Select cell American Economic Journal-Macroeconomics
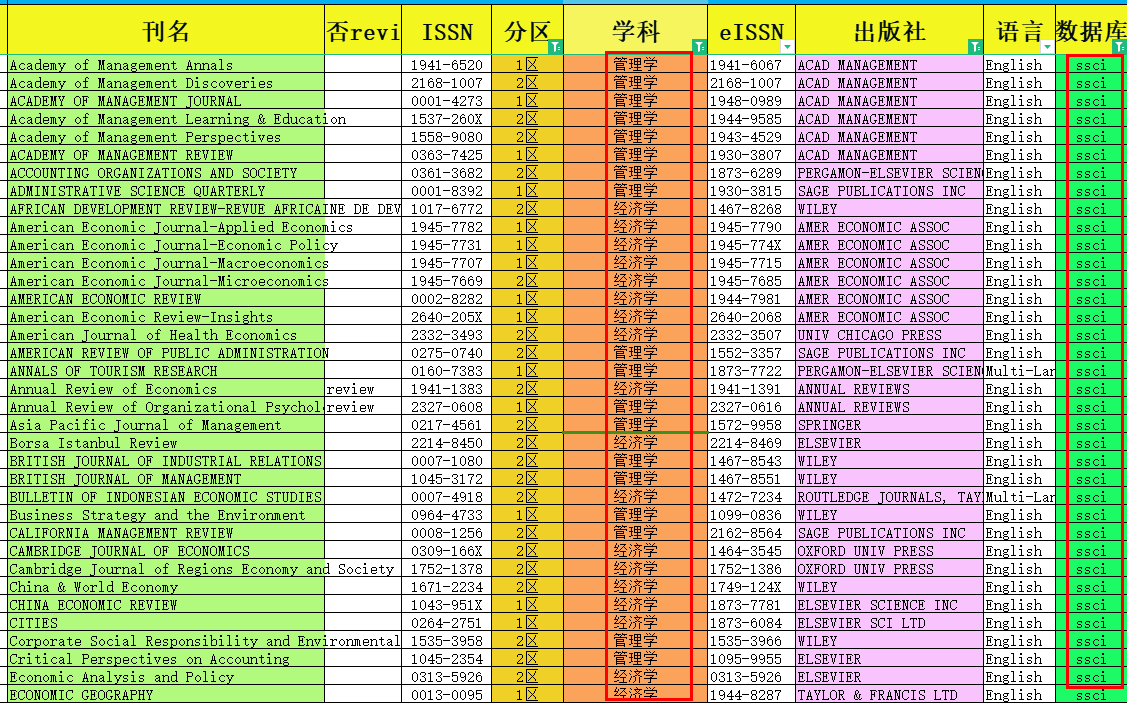This screenshot has width=1127, height=703. click(x=166, y=263)
